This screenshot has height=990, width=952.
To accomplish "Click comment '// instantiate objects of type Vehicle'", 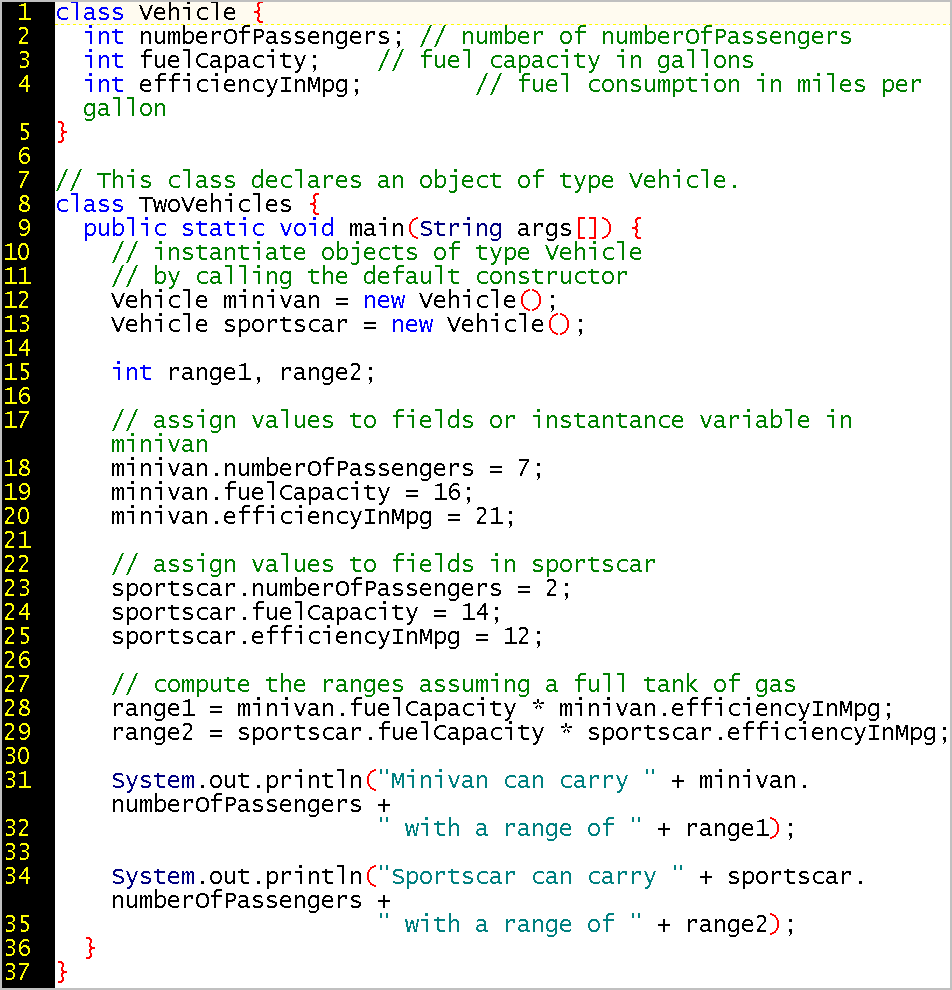I will pyautogui.click(x=377, y=252).
